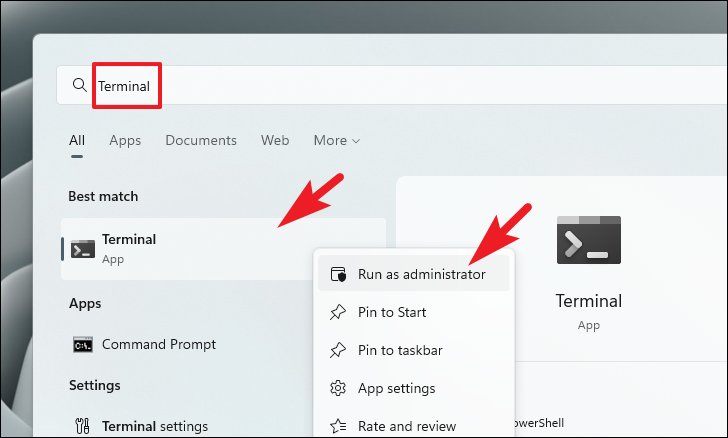The width and height of the screenshot is (728, 438).
Task: Click the Run as administrator shield icon
Action: 338,274
